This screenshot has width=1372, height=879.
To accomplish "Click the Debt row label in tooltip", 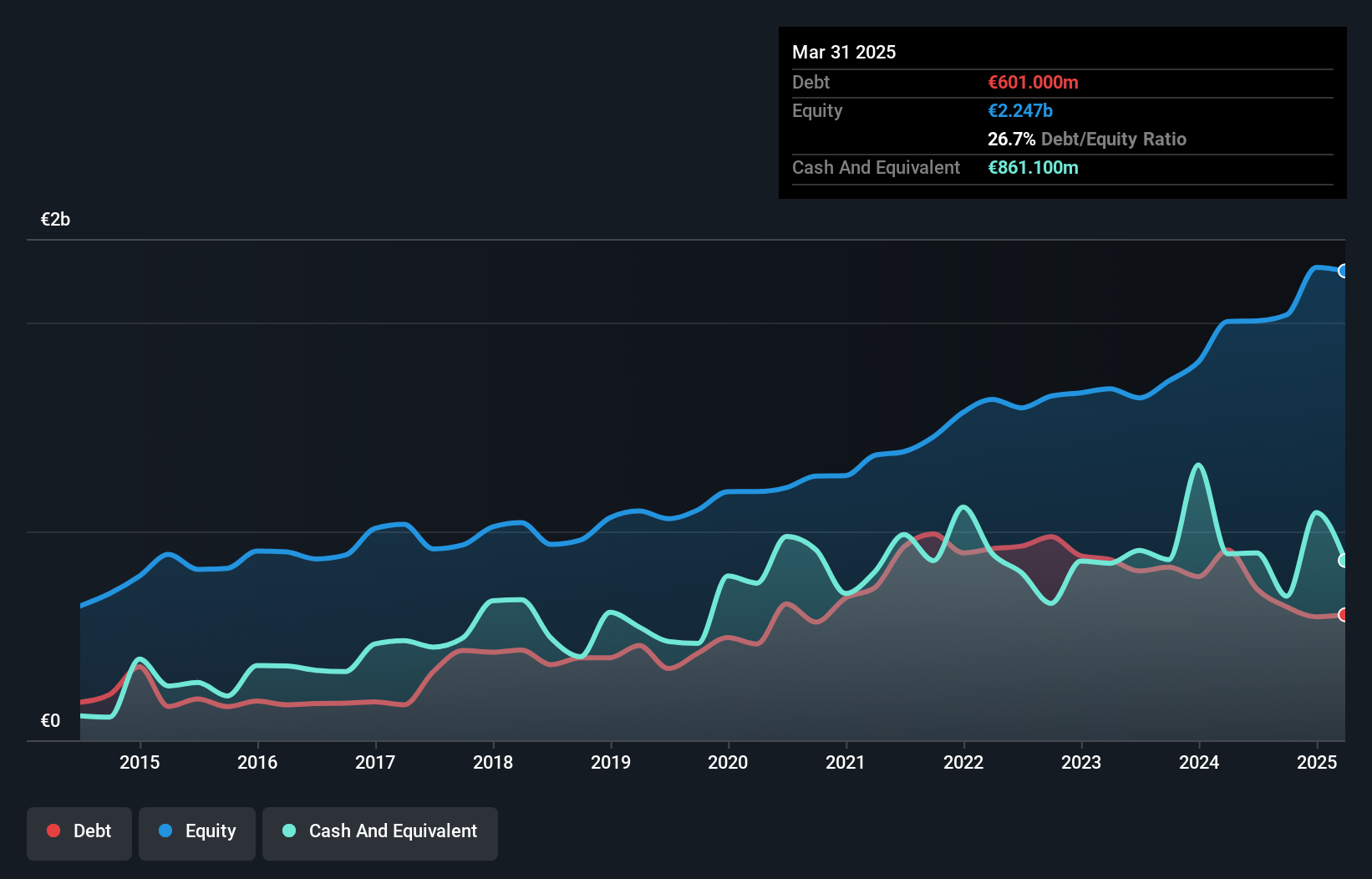I will point(810,82).
